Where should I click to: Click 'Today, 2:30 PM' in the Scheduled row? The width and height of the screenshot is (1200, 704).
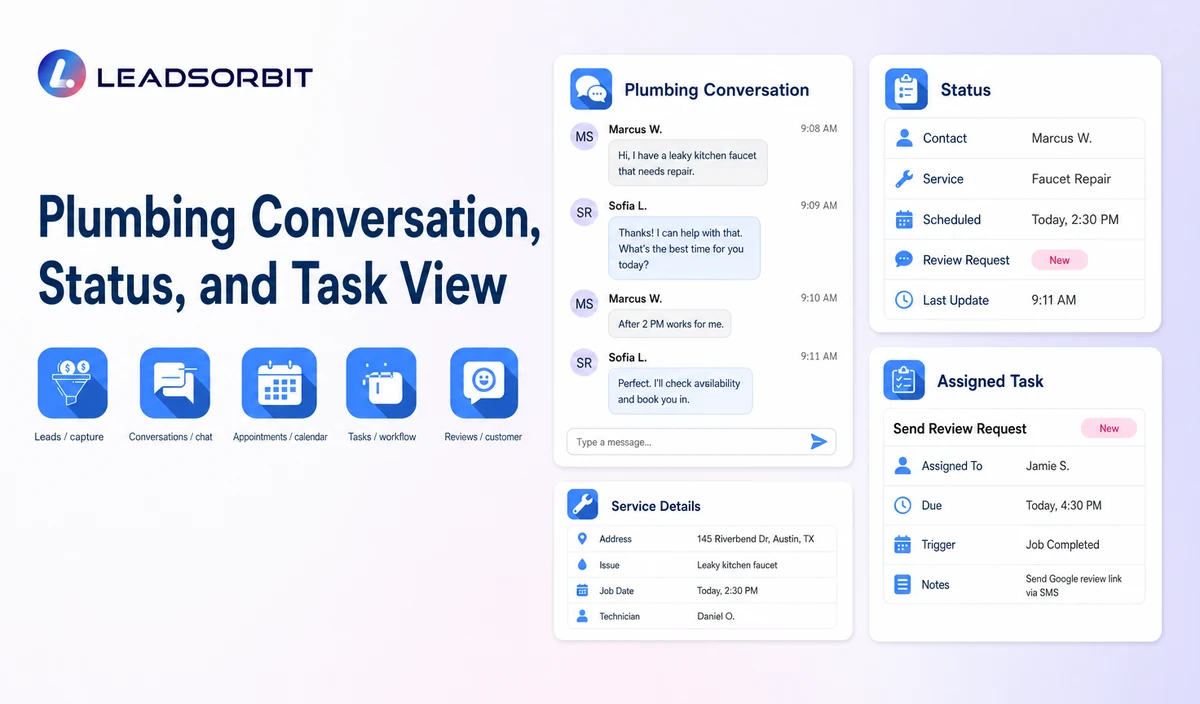pyautogui.click(x=1075, y=219)
